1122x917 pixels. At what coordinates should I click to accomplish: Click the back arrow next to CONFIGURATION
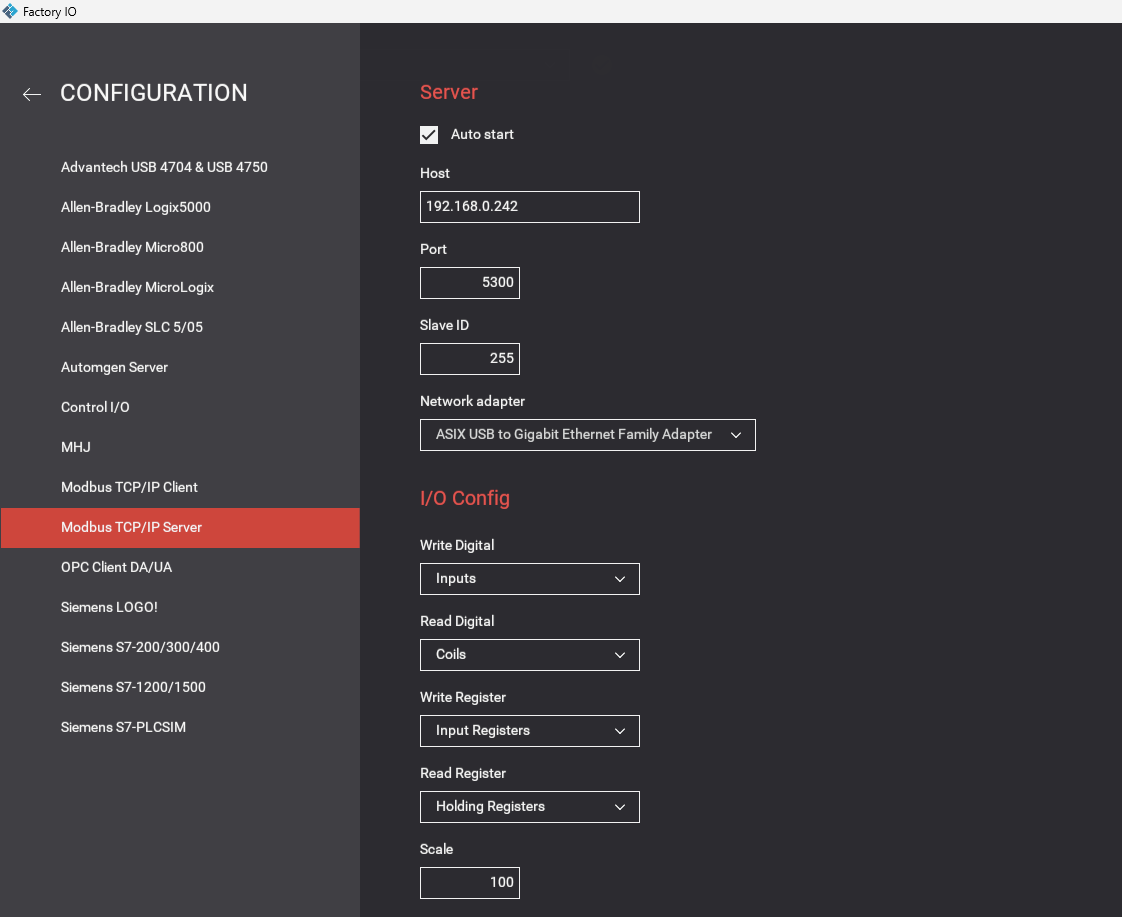coord(31,94)
